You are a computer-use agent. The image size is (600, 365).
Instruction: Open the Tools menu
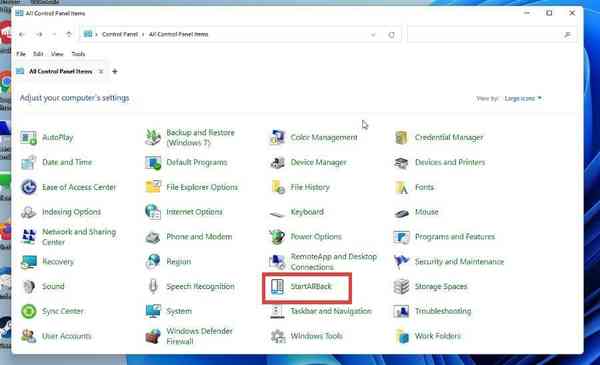[78, 54]
